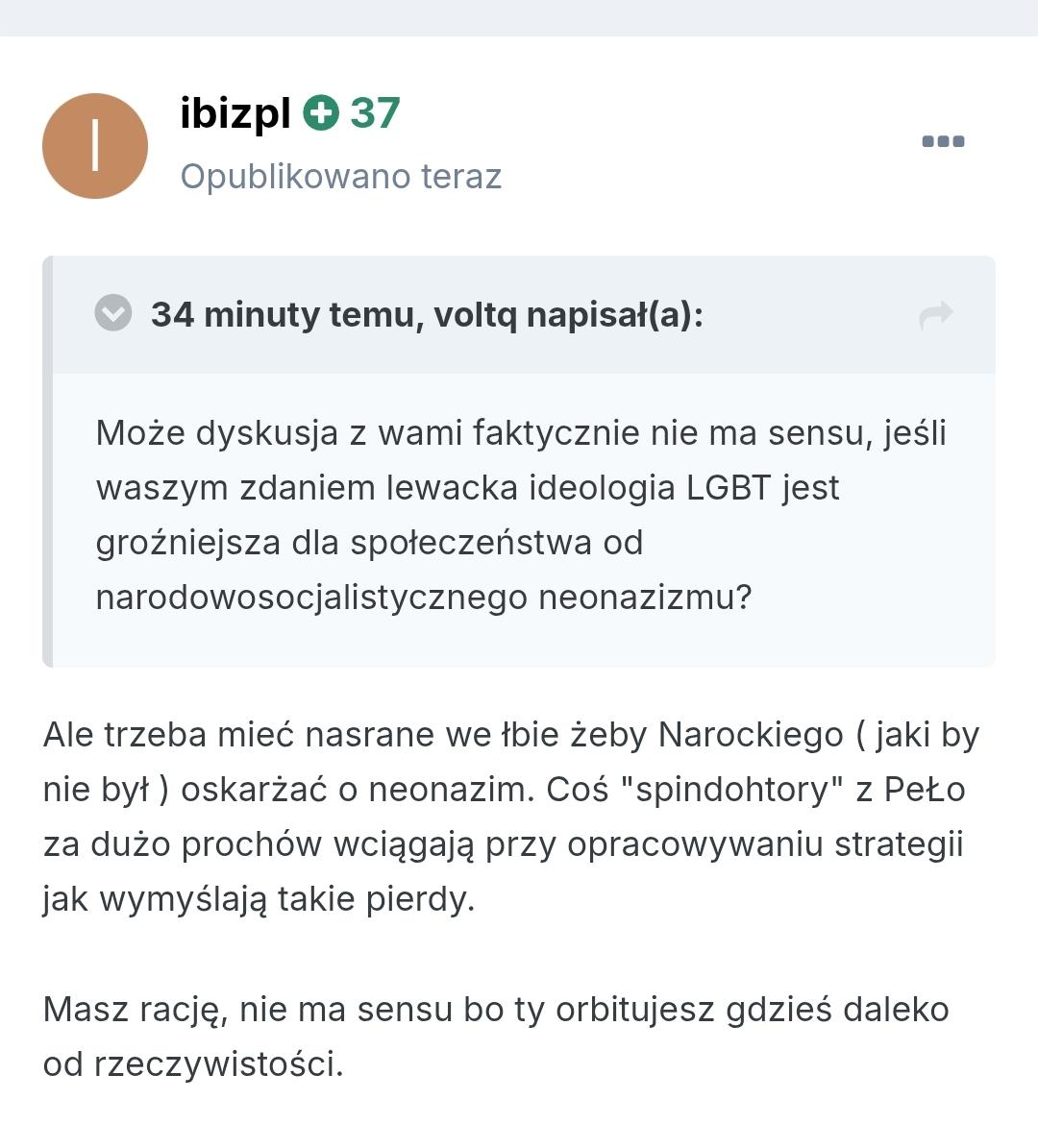Click the "Opublikowano teraz" timestamp
Viewport: 1038px width, 1148px height.
pyautogui.click(x=341, y=177)
